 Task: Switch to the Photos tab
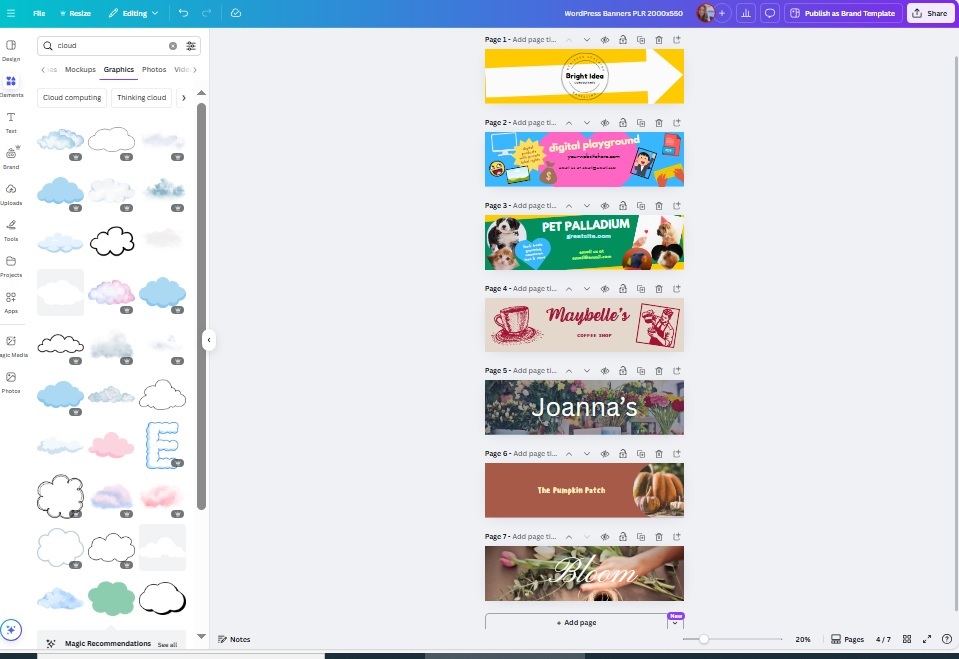[x=154, y=69]
